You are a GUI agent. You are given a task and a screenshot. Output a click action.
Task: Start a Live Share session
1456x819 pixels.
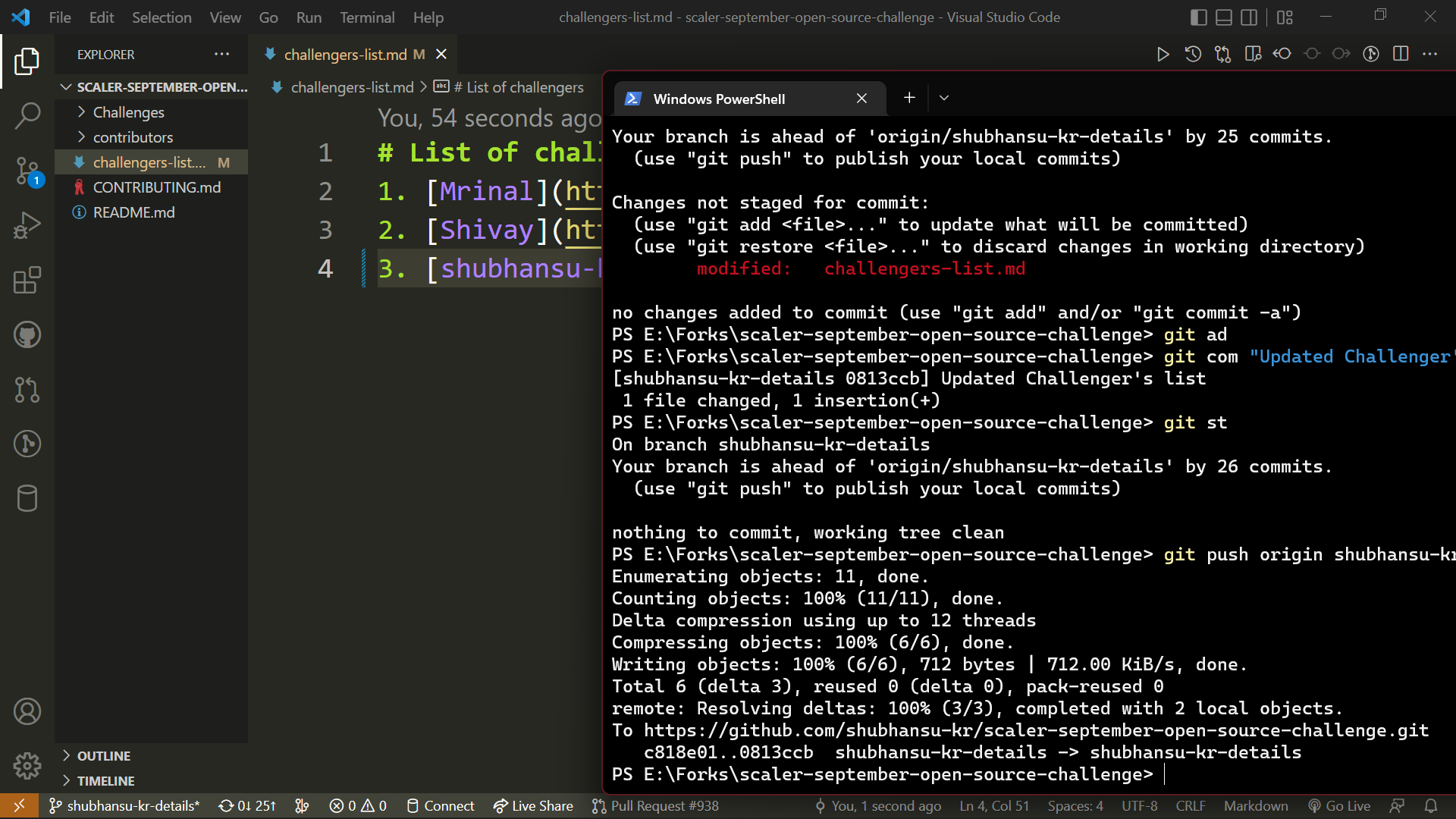pyautogui.click(x=533, y=805)
